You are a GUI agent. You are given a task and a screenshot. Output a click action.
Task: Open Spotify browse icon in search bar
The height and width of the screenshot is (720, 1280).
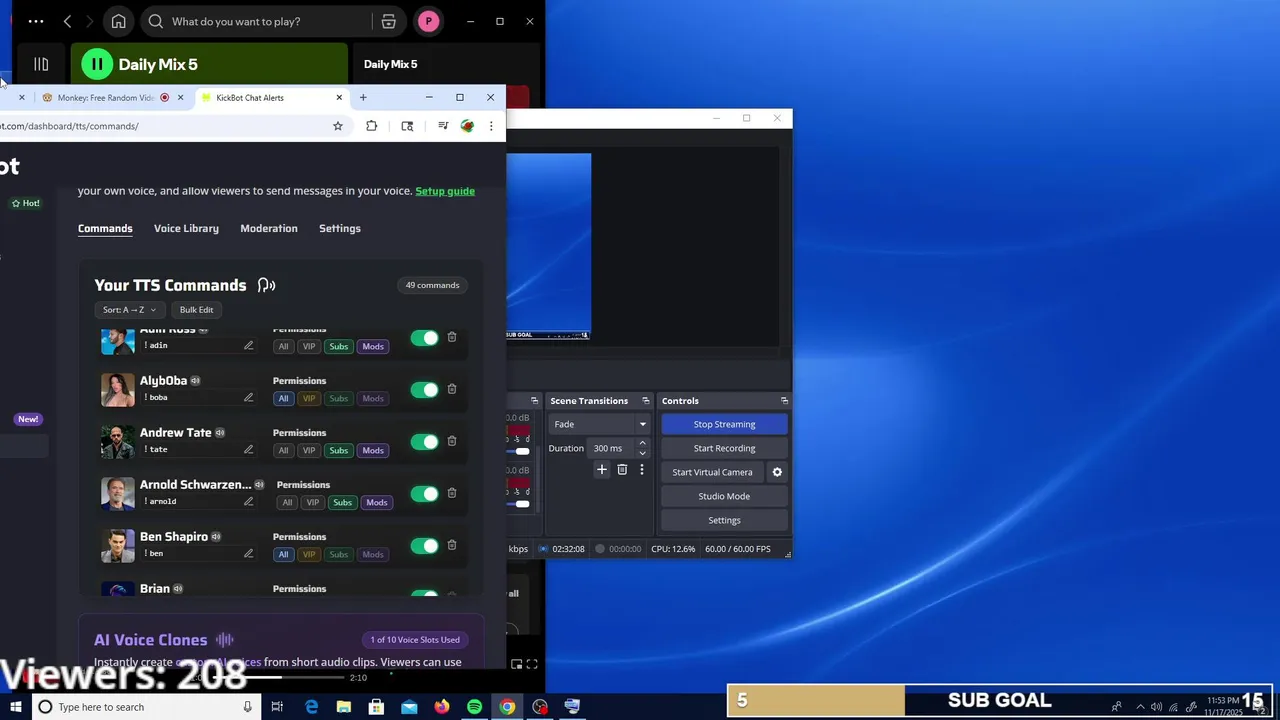[389, 21]
